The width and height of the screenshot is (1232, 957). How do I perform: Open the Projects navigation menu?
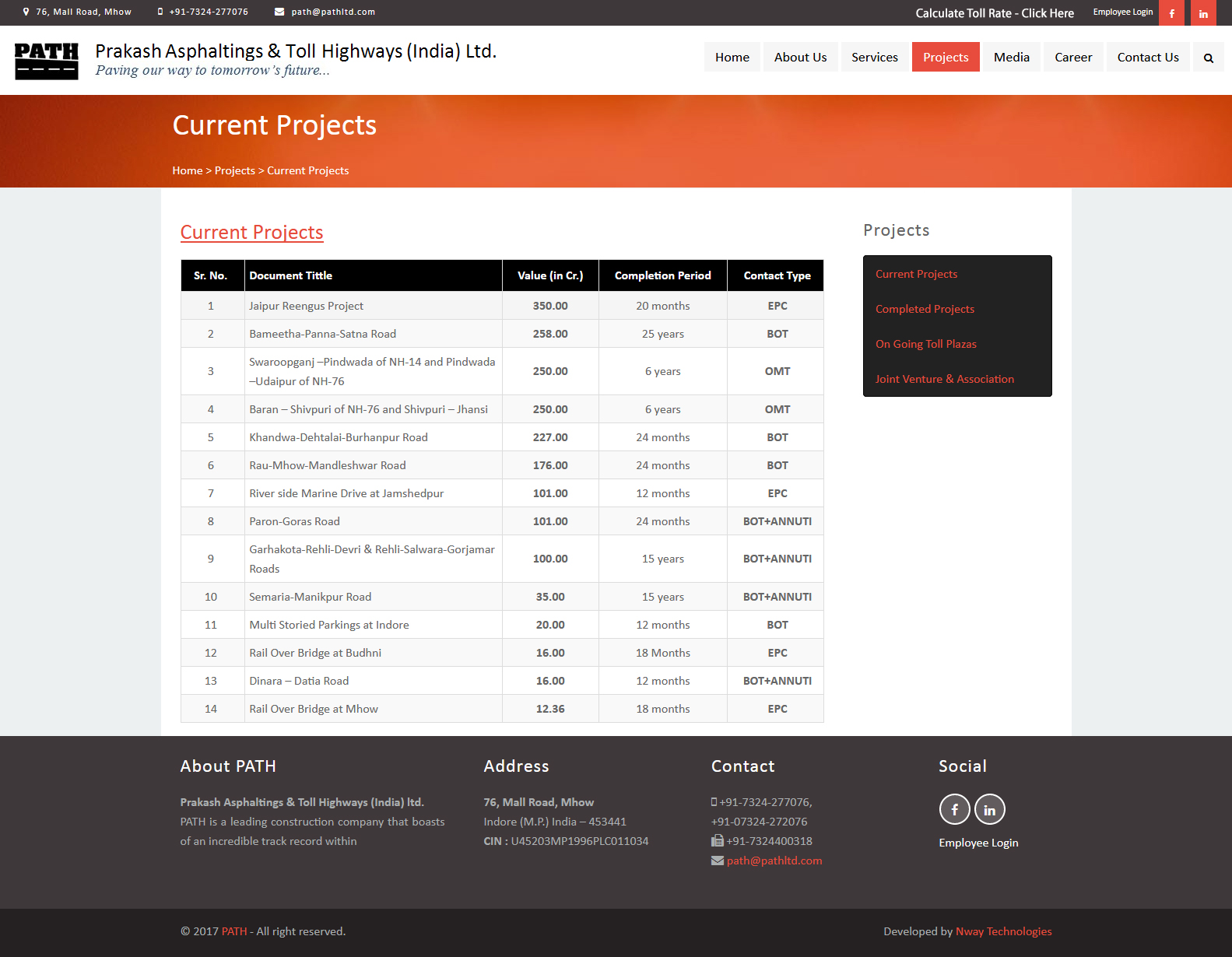945,57
